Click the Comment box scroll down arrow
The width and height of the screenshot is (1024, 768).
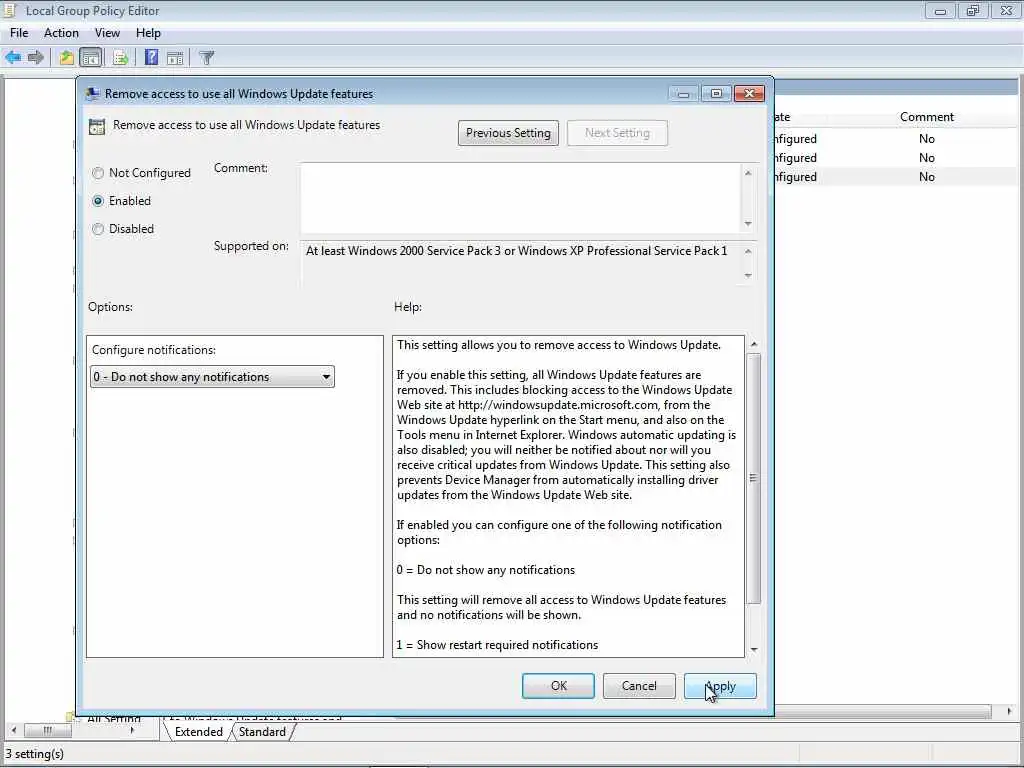click(748, 224)
